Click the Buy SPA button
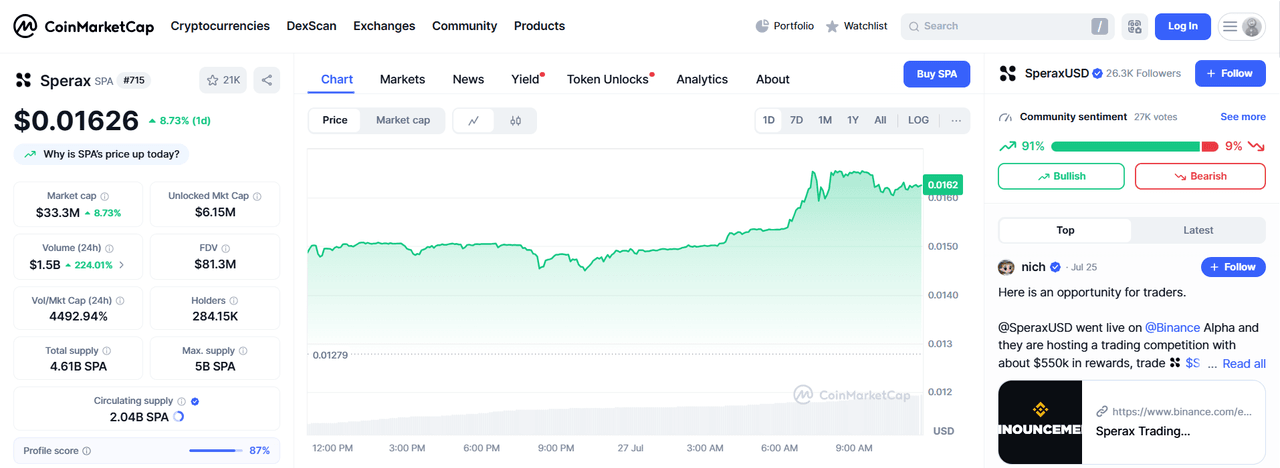1280x468 pixels. click(x=936, y=74)
